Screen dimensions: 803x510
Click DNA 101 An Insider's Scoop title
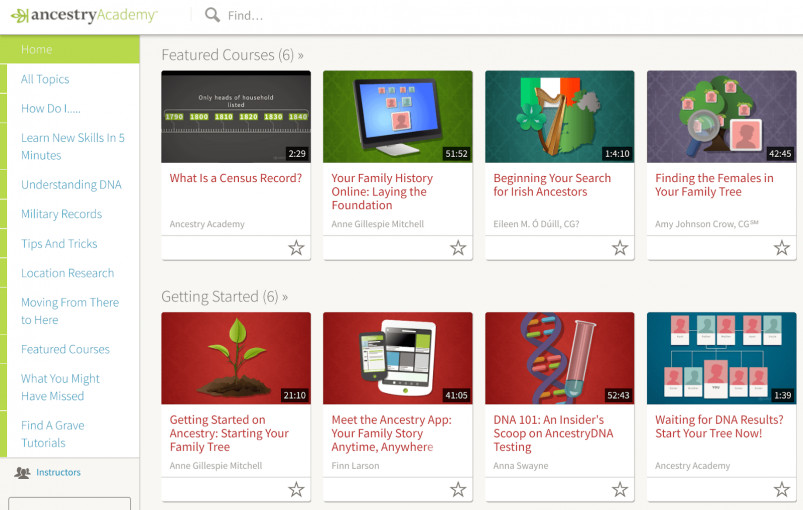(553, 433)
